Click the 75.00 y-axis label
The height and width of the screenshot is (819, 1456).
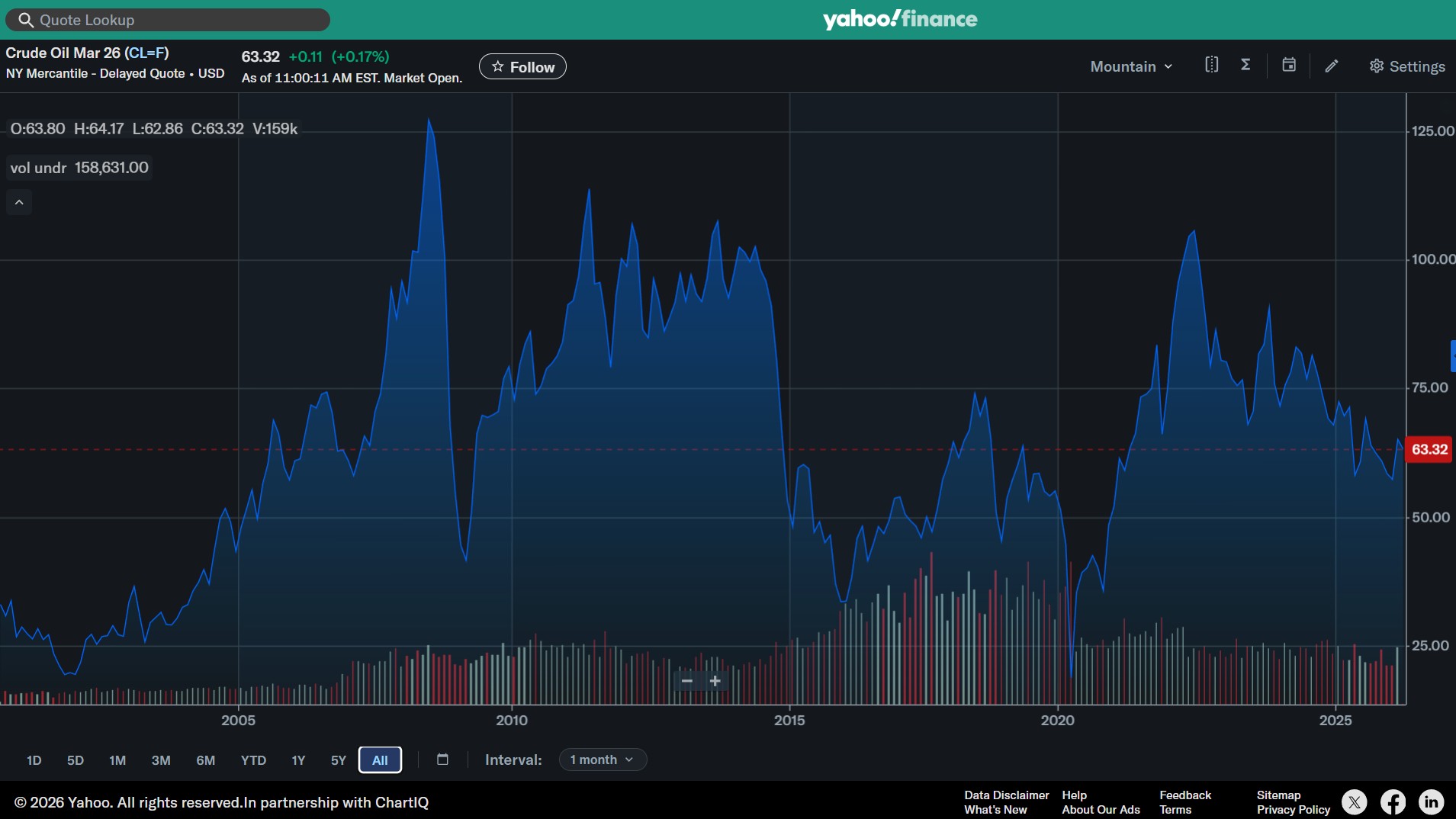click(x=1430, y=388)
